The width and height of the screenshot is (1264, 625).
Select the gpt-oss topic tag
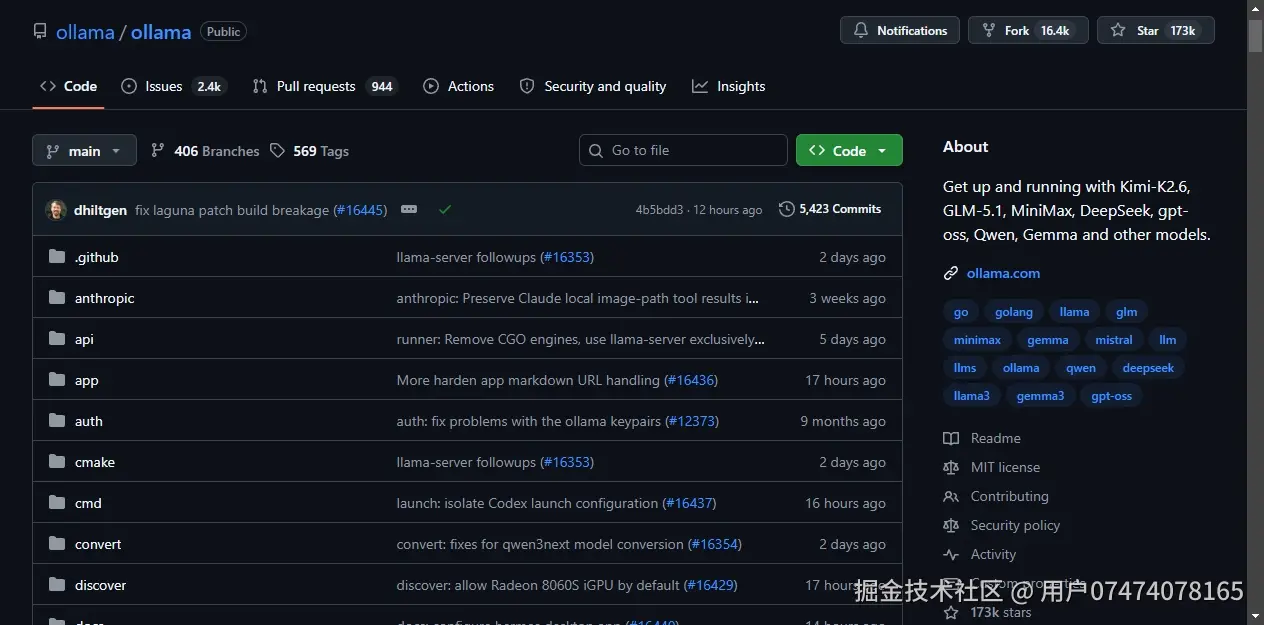[x=1112, y=396]
